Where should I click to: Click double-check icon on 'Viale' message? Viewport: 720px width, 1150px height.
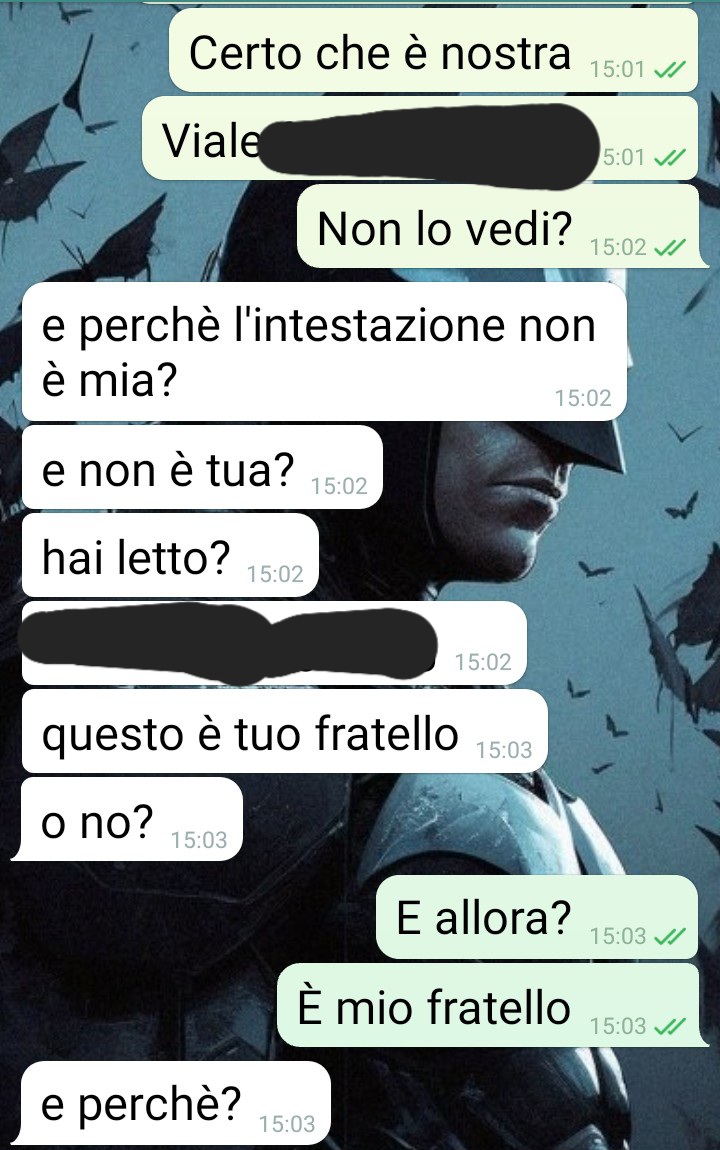669,158
